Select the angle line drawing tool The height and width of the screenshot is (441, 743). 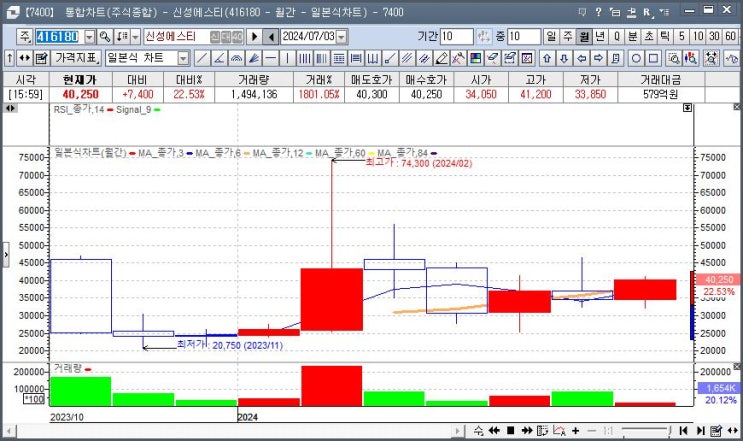(219, 58)
